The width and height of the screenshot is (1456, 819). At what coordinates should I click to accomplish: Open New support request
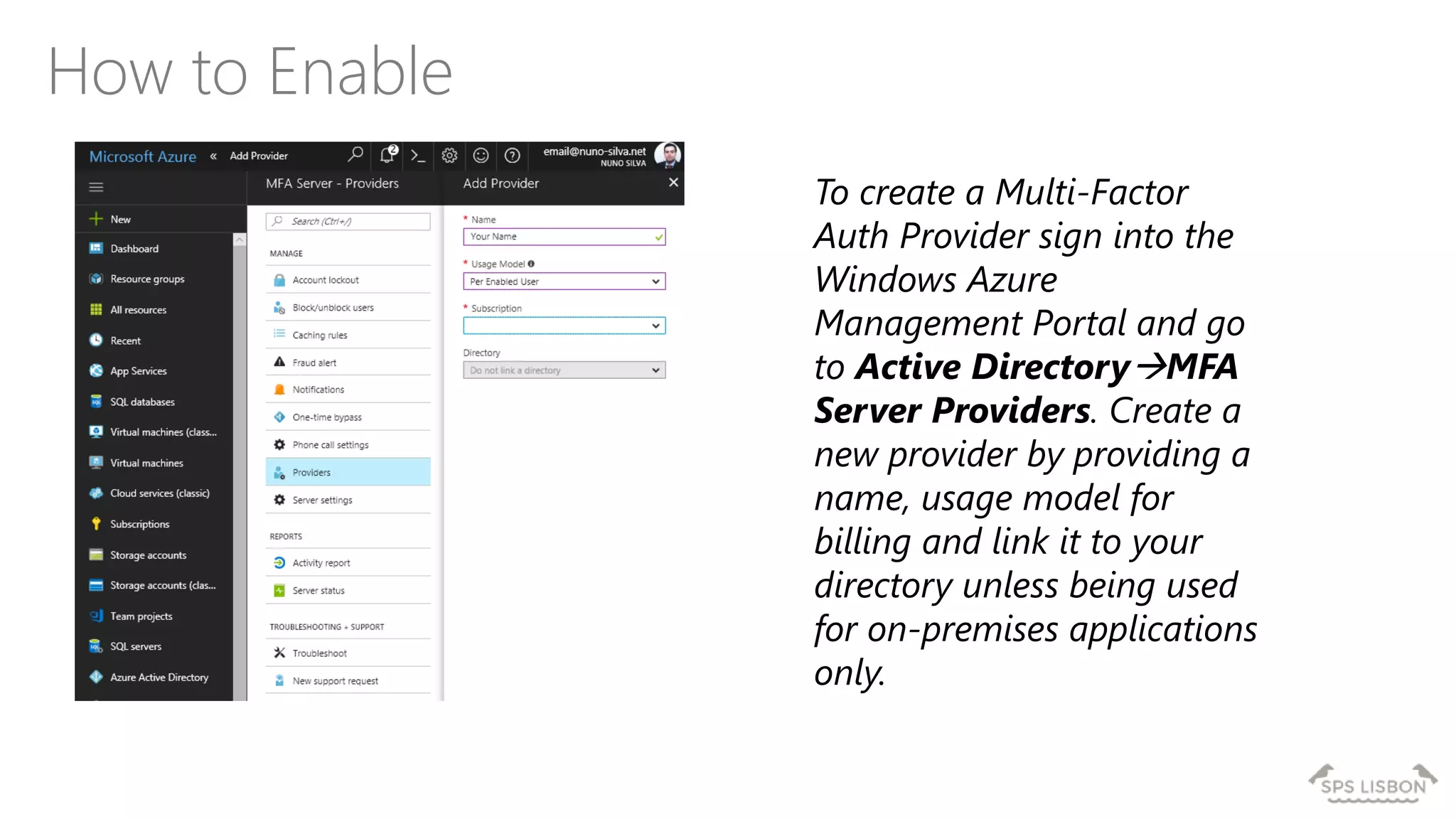tap(348, 680)
